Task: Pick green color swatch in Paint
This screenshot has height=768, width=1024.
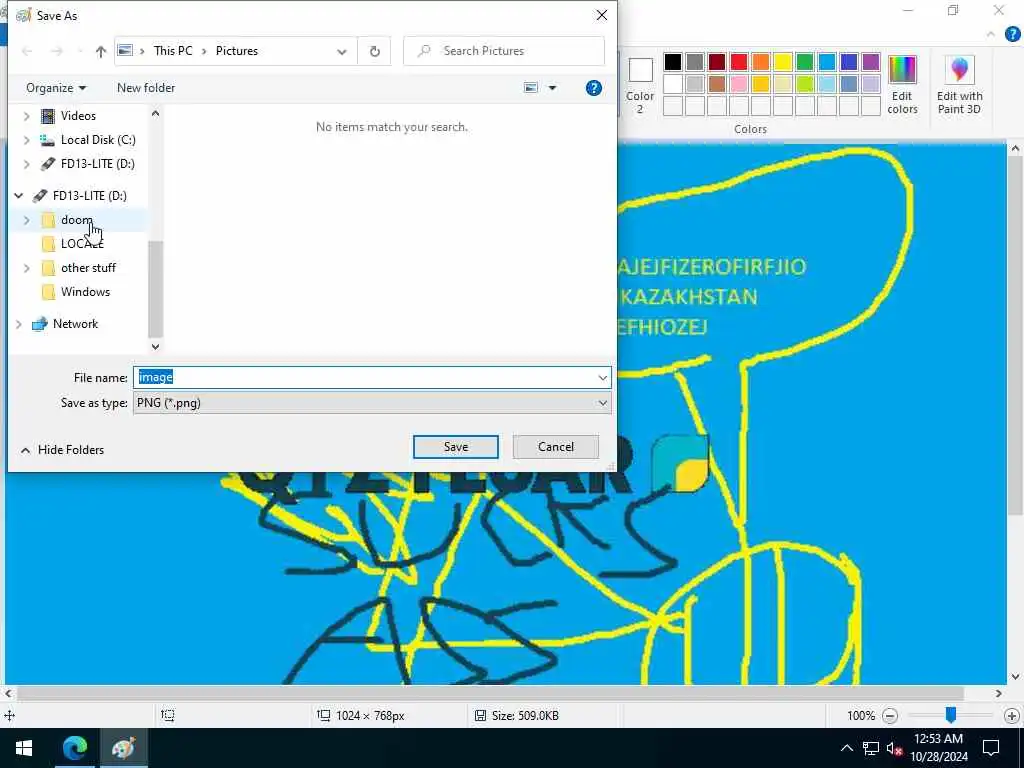Action: (805, 62)
